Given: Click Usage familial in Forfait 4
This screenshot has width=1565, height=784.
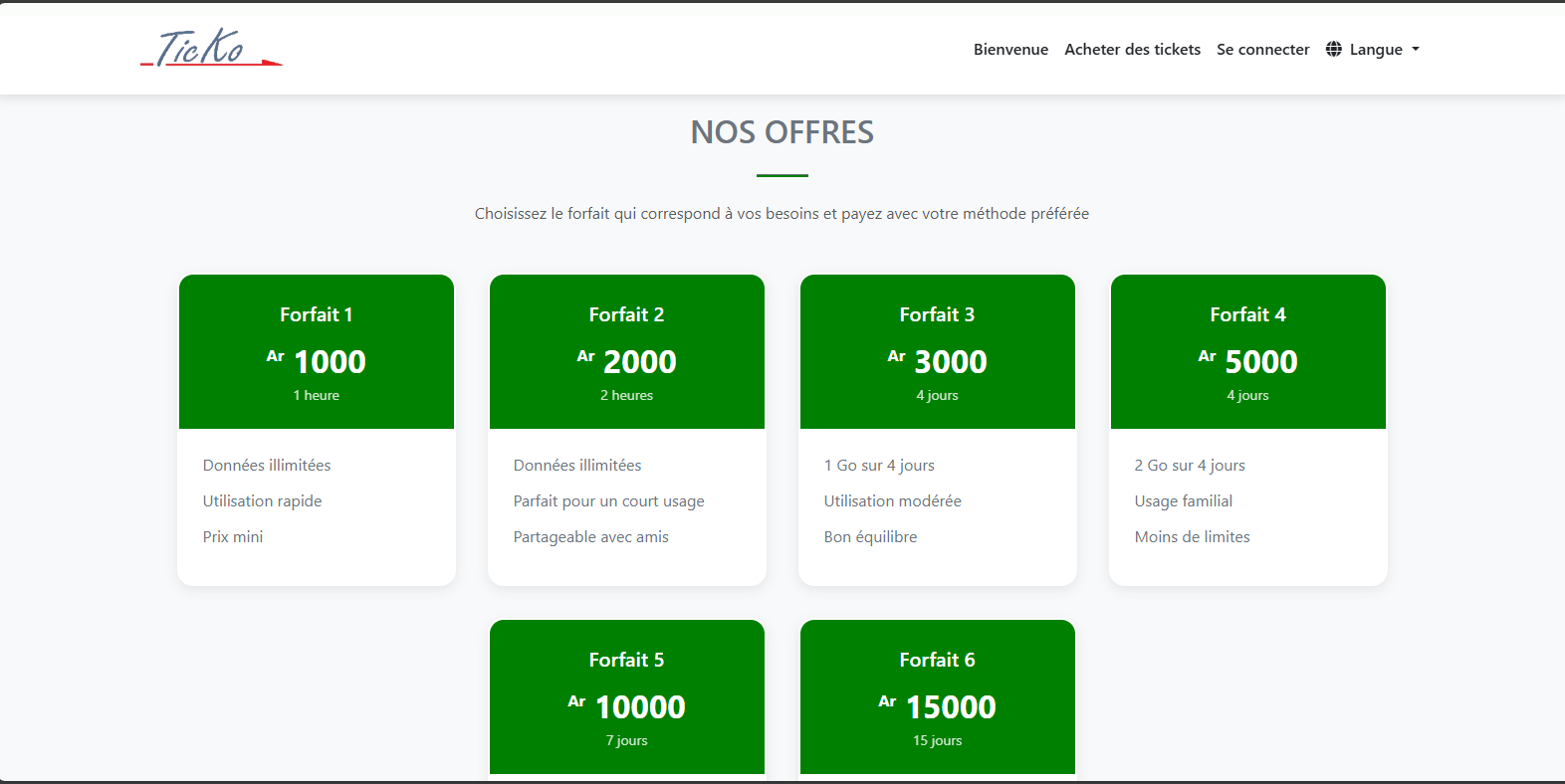Looking at the screenshot, I should pos(1183,500).
